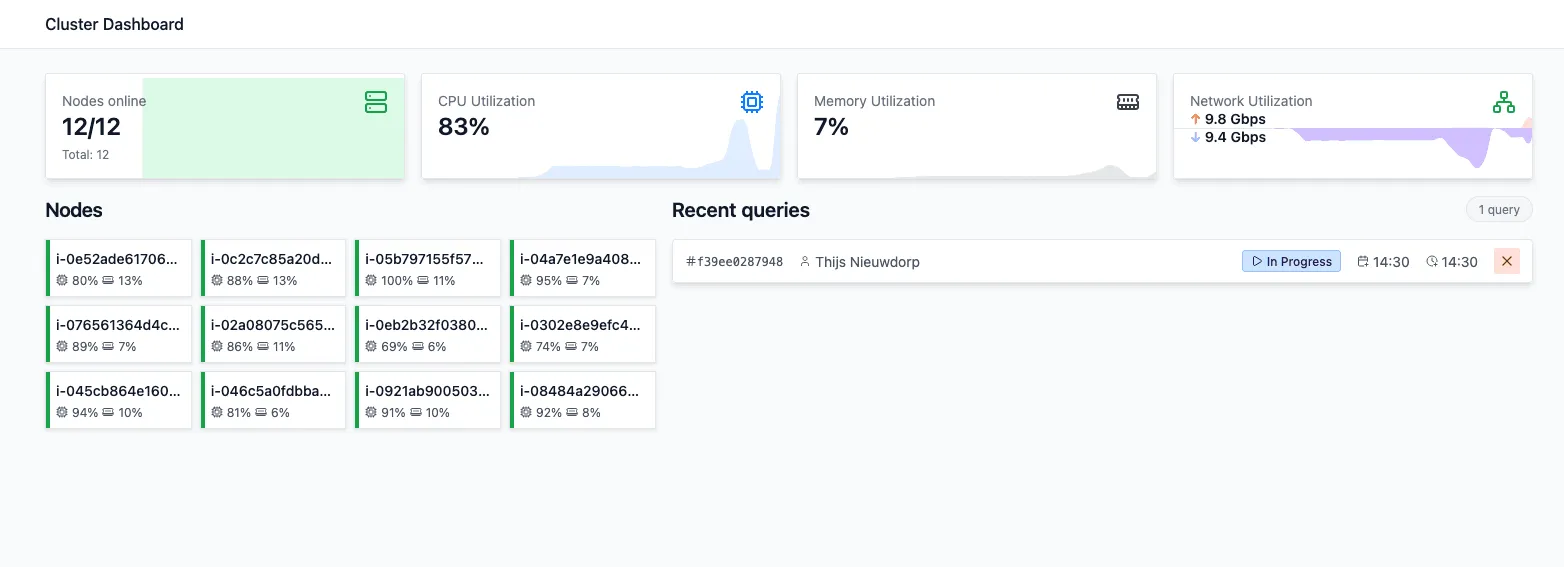Click the Cluster Dashboard title
Image resolution: width=1564 pixels, height=567 pixels.
114,24
